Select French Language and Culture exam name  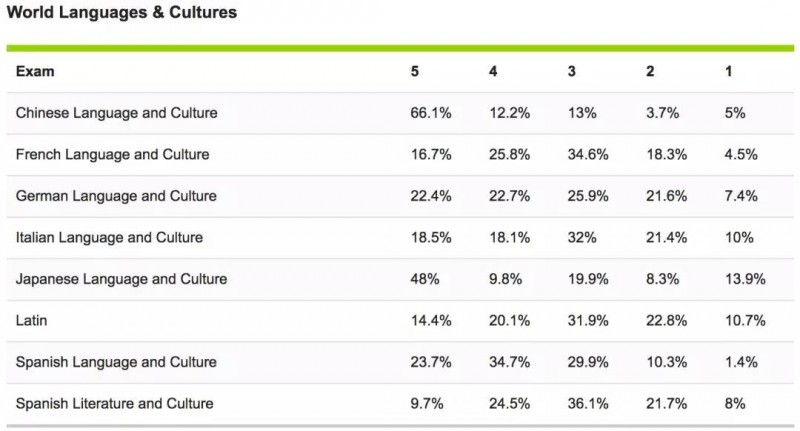(x=112, y=154)
